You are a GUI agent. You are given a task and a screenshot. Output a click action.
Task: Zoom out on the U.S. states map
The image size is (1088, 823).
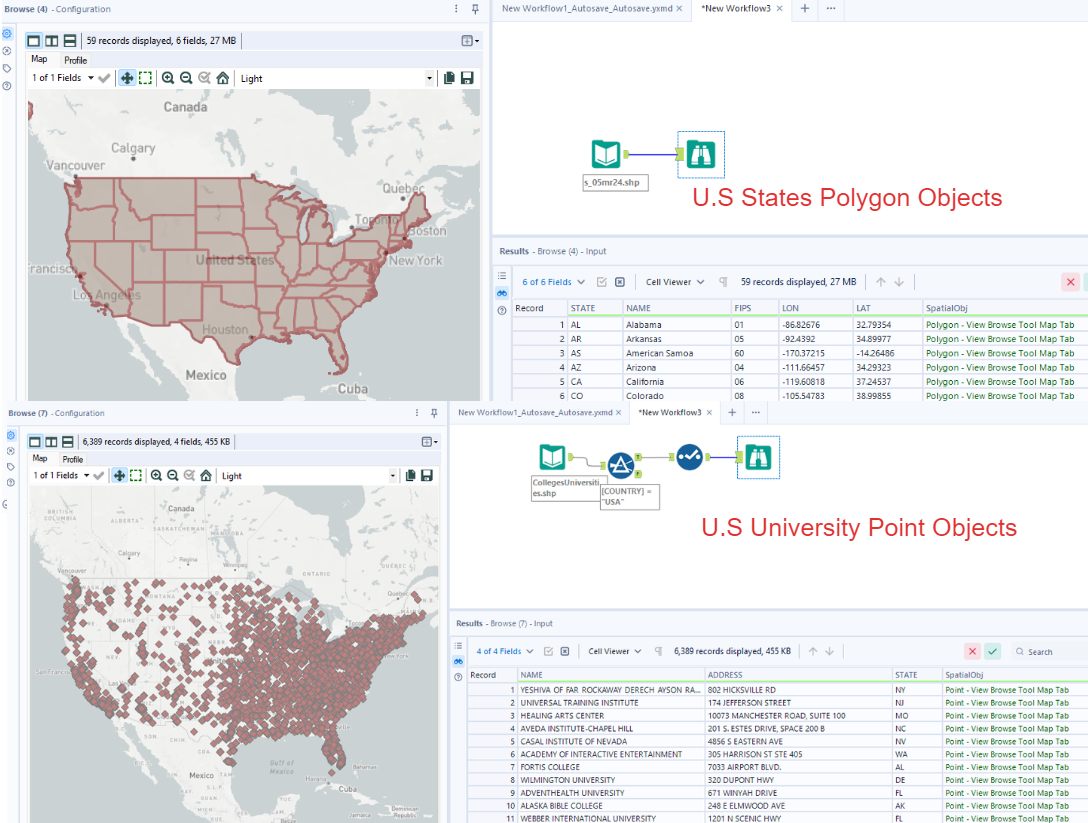tap(186, 78)
